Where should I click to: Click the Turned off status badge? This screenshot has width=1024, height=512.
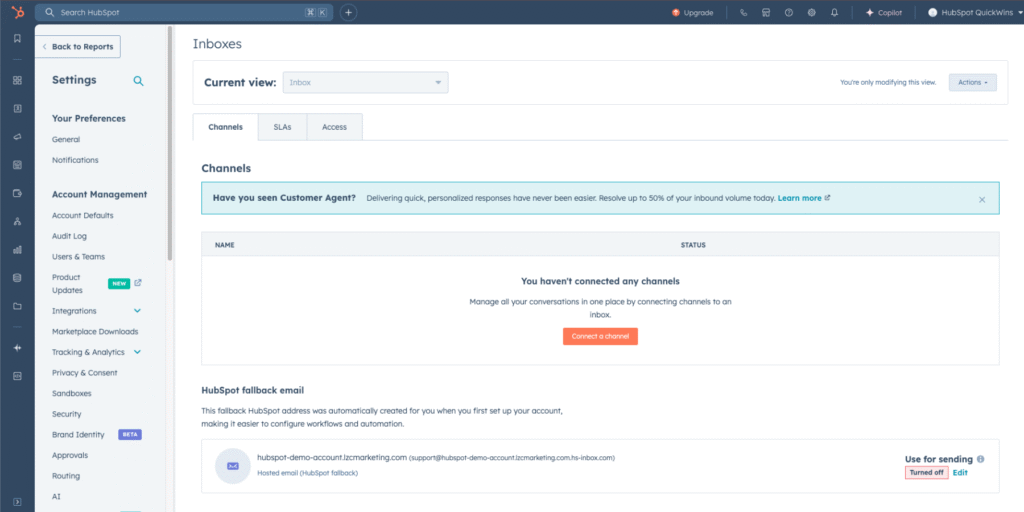coord(927,473)
